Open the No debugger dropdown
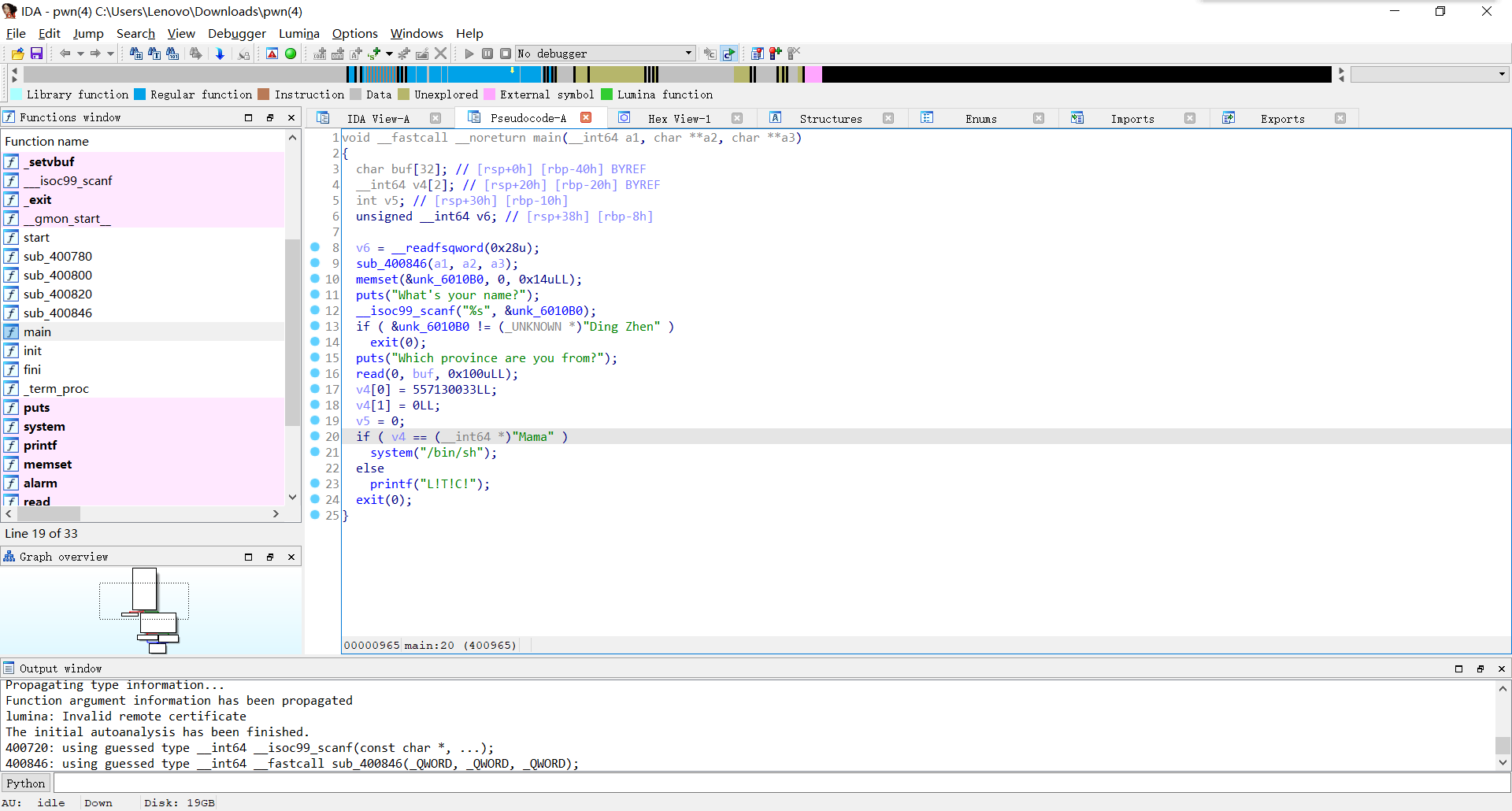Image resolution: width=1512 pixels, height=811 pixels. point(606,54)
